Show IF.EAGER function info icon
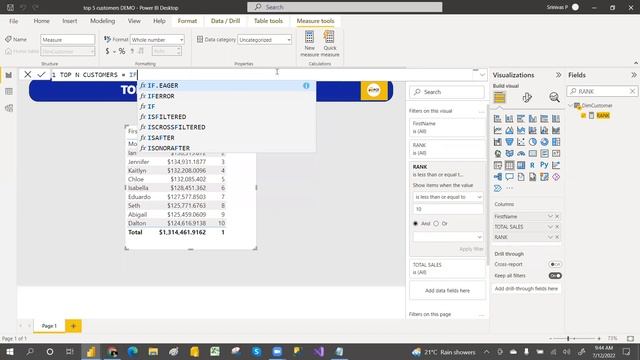Image resolution: width=640 pixels, height=360 pixels. click(306, 85)
